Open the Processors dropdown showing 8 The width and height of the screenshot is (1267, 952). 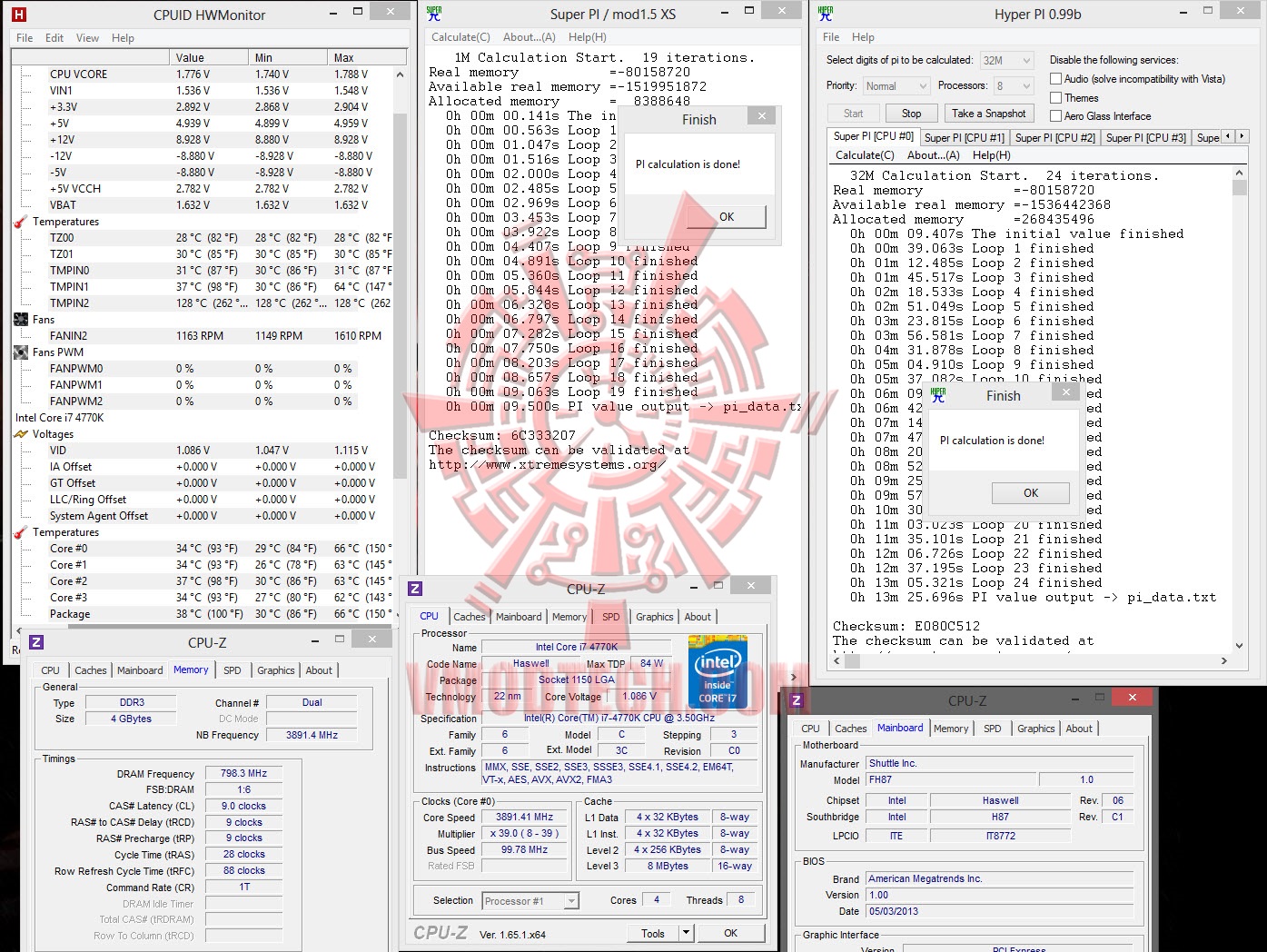1026,85
